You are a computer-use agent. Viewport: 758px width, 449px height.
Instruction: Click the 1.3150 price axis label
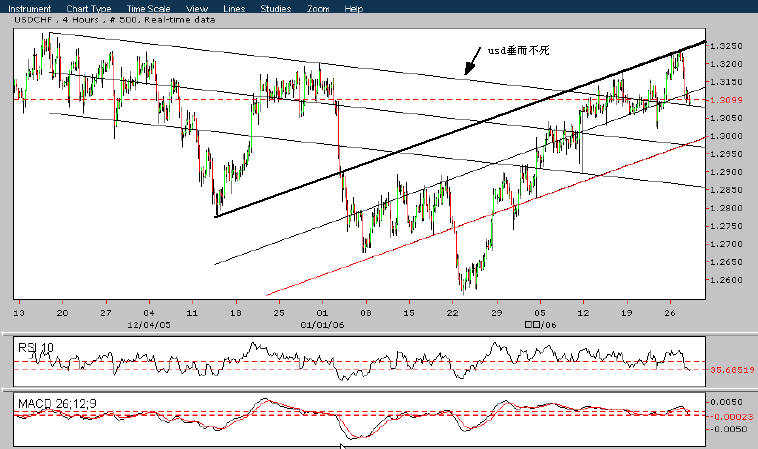(x=726, y=82)
